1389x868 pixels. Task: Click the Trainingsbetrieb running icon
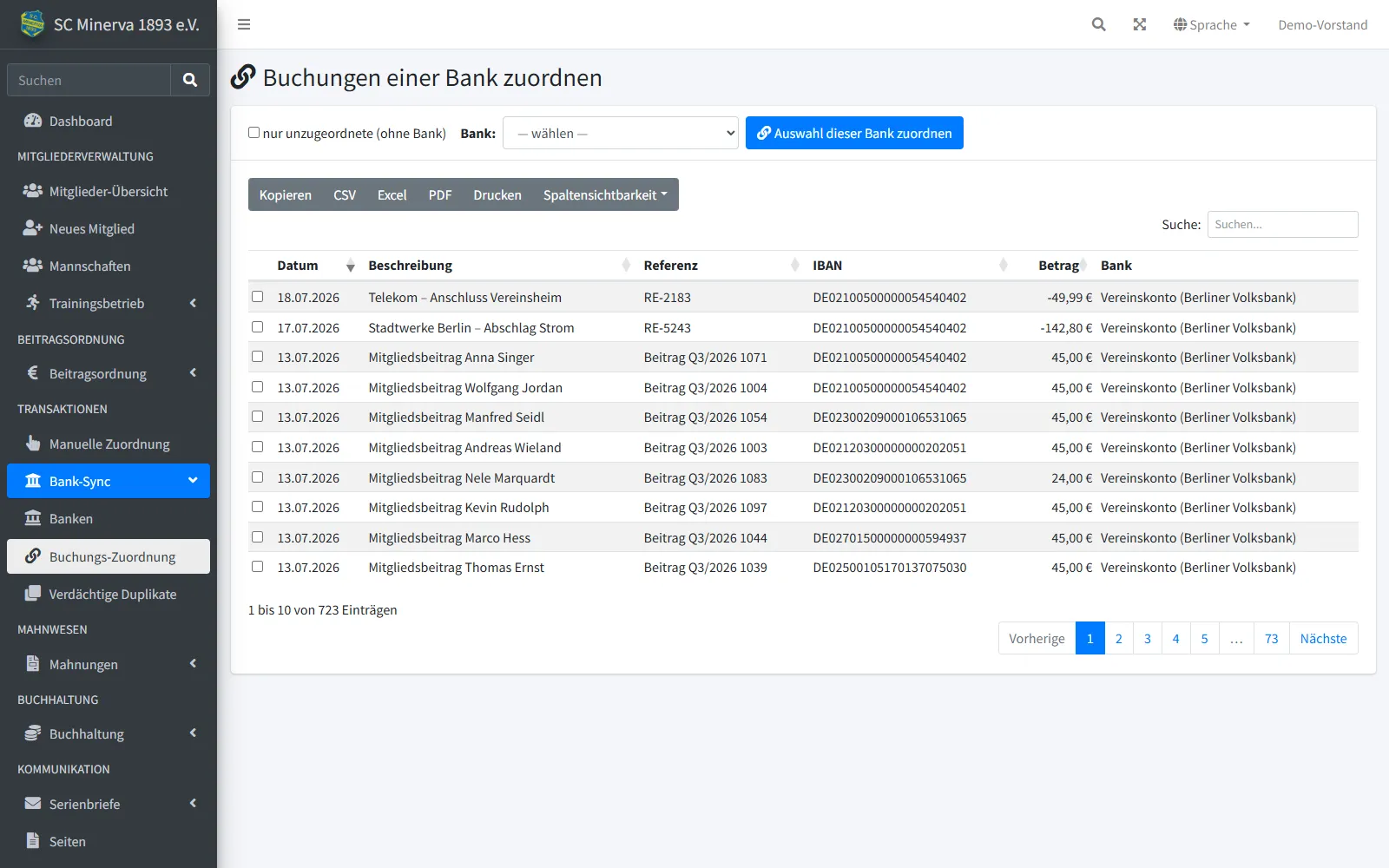(33, 303)
